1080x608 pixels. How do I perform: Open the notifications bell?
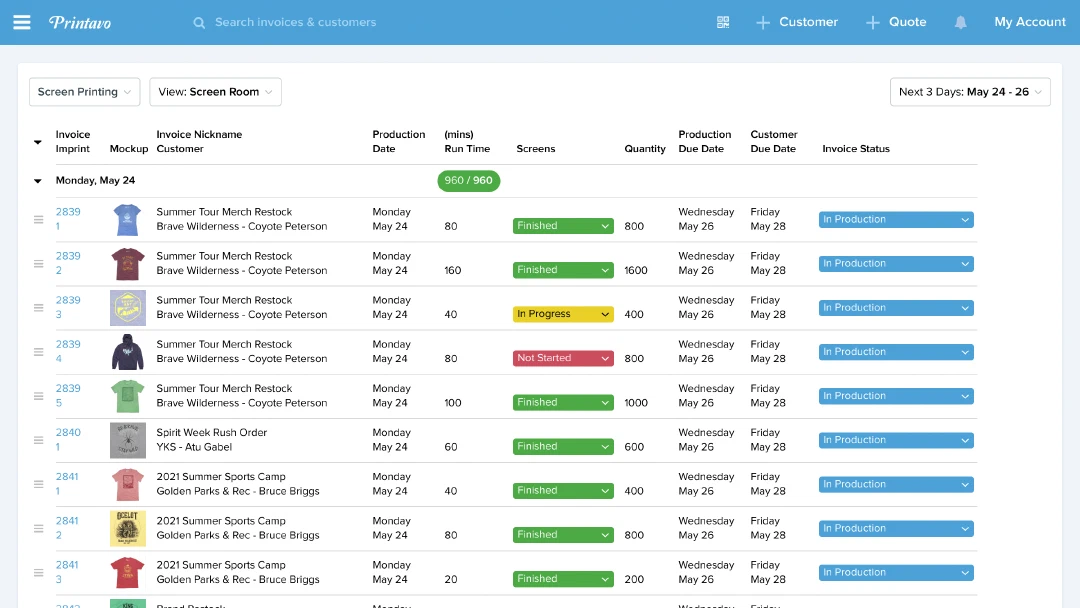tap(960, 22)
